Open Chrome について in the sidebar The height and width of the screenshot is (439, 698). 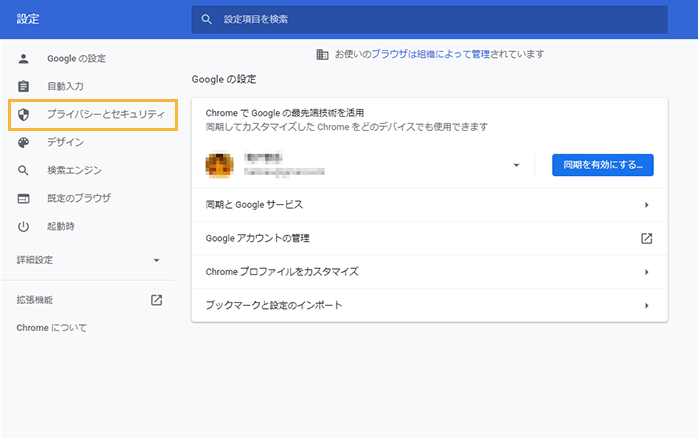pos(52,328)
